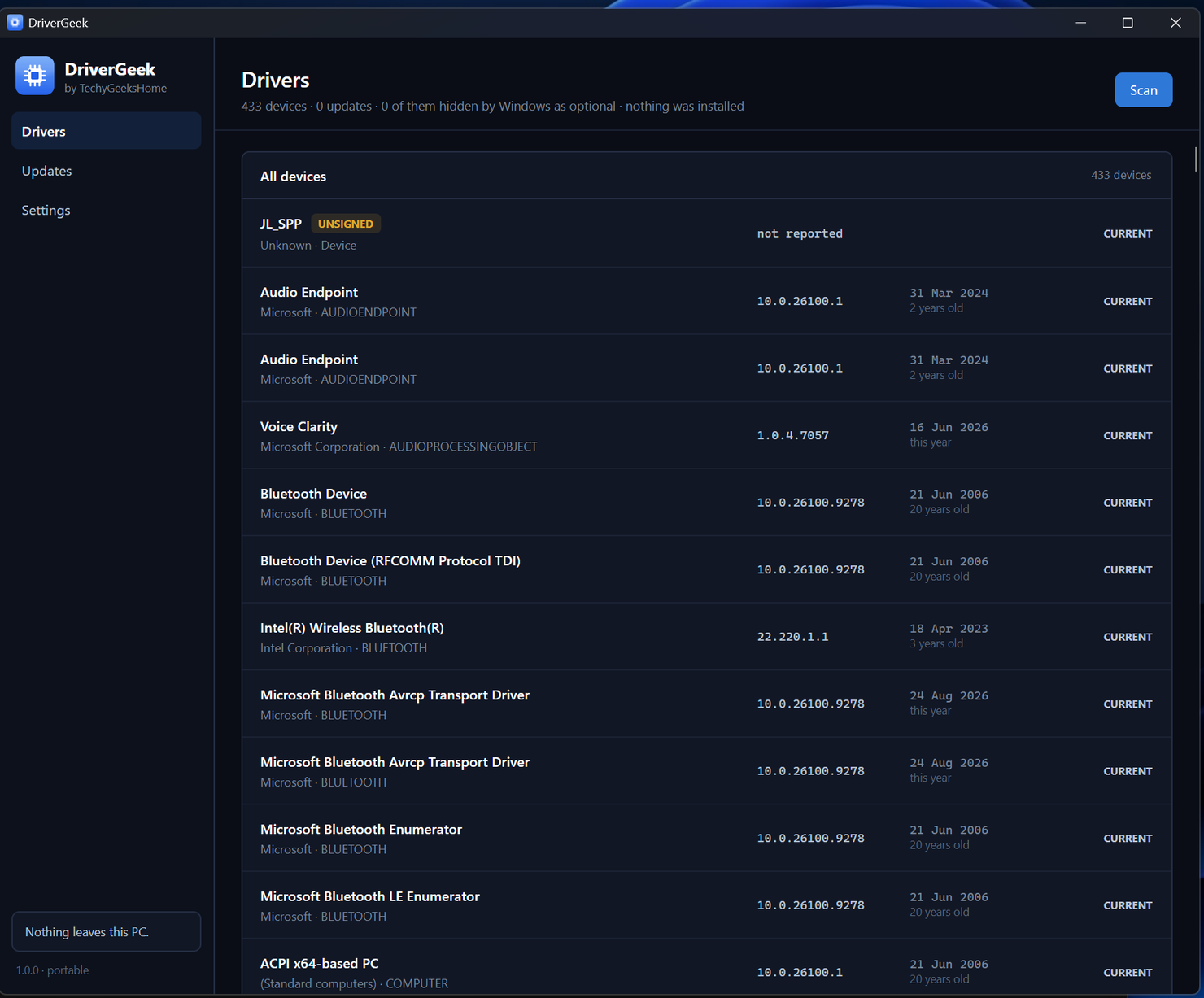
Task: Click 31 Mar 2024 date on first Audio Endpoint
Action: tap(949, 293)
